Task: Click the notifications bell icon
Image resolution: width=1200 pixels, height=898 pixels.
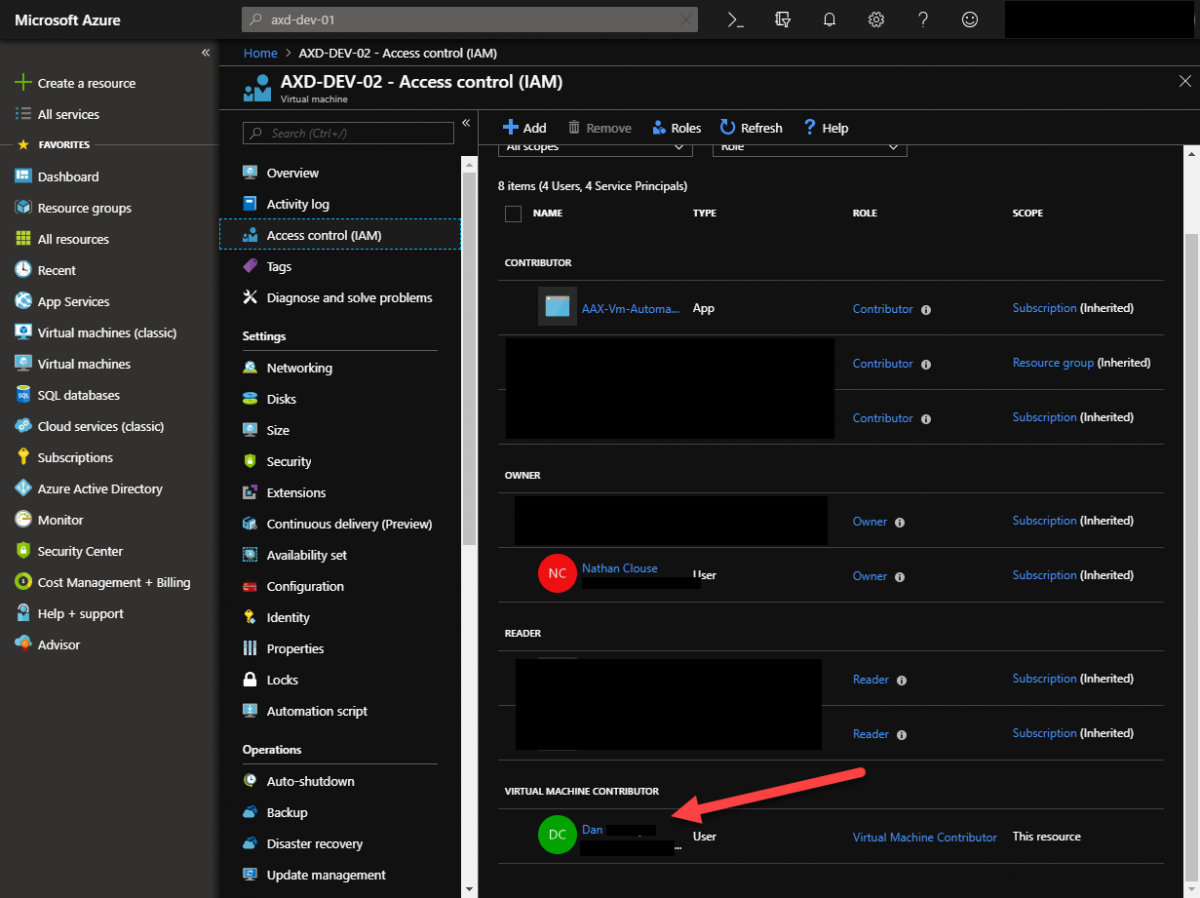Action: [829, 20]
